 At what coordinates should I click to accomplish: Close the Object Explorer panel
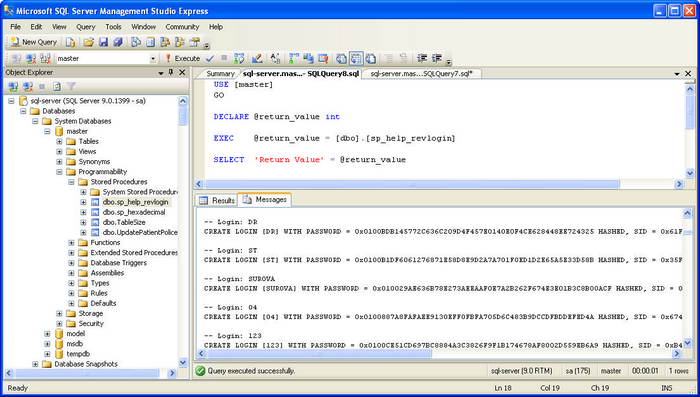click(182, 72)
